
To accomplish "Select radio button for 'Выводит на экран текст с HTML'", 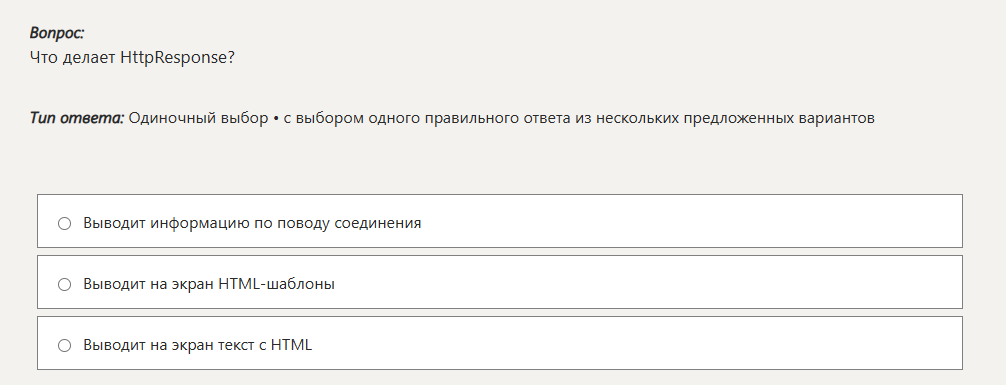I will click(64, 345).
